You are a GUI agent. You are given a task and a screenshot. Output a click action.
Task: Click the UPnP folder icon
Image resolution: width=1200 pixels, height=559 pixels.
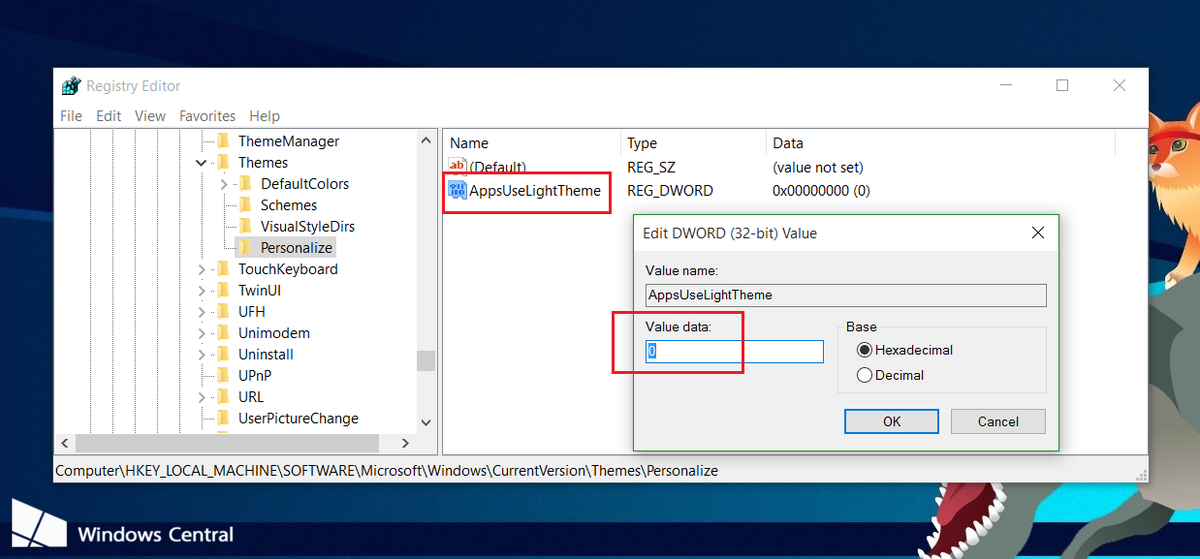click(223, 376)
